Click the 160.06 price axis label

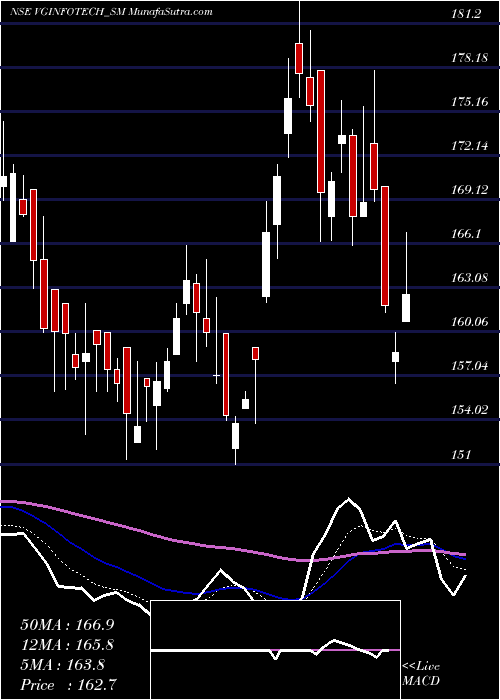pyautogui.click(x=469, y=322)
